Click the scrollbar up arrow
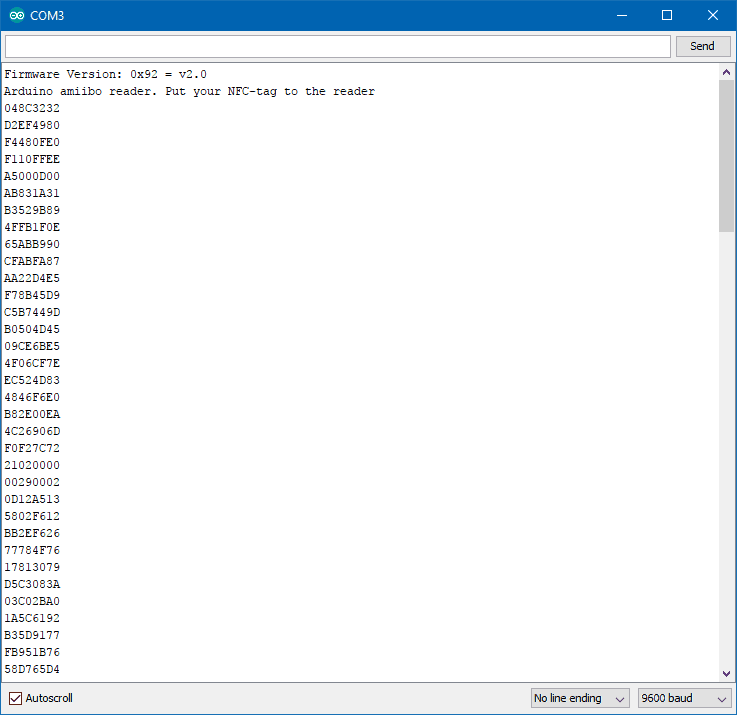Image resolution: width=737 pixels, height=715 pixels. click(x=726, y=72)
